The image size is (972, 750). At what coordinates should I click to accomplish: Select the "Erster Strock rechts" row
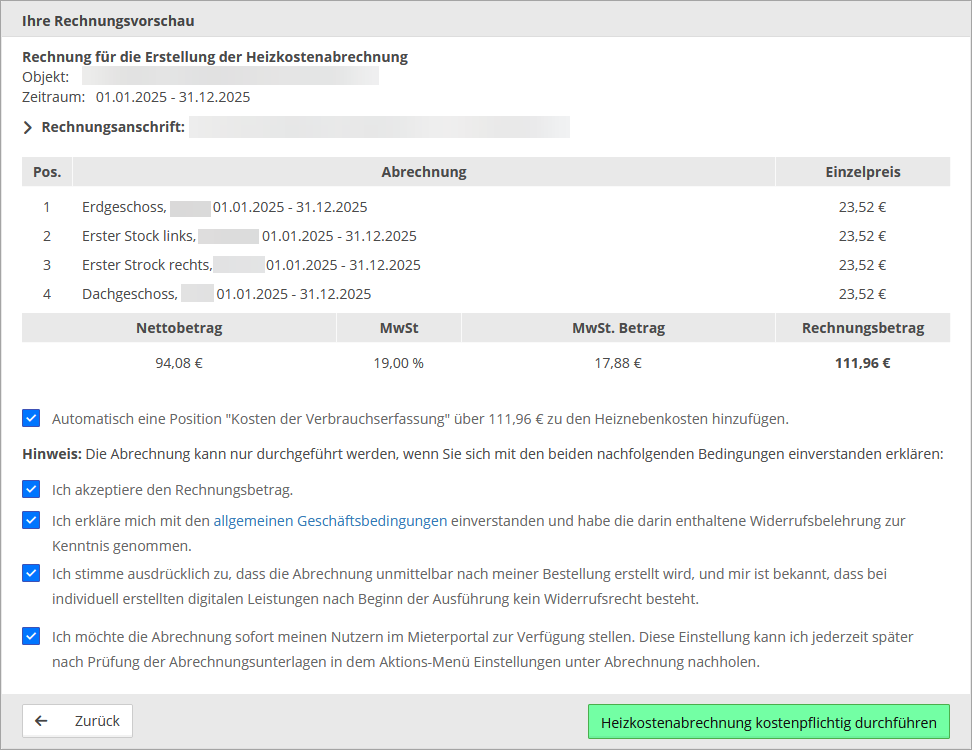click(x=250, y=266)
